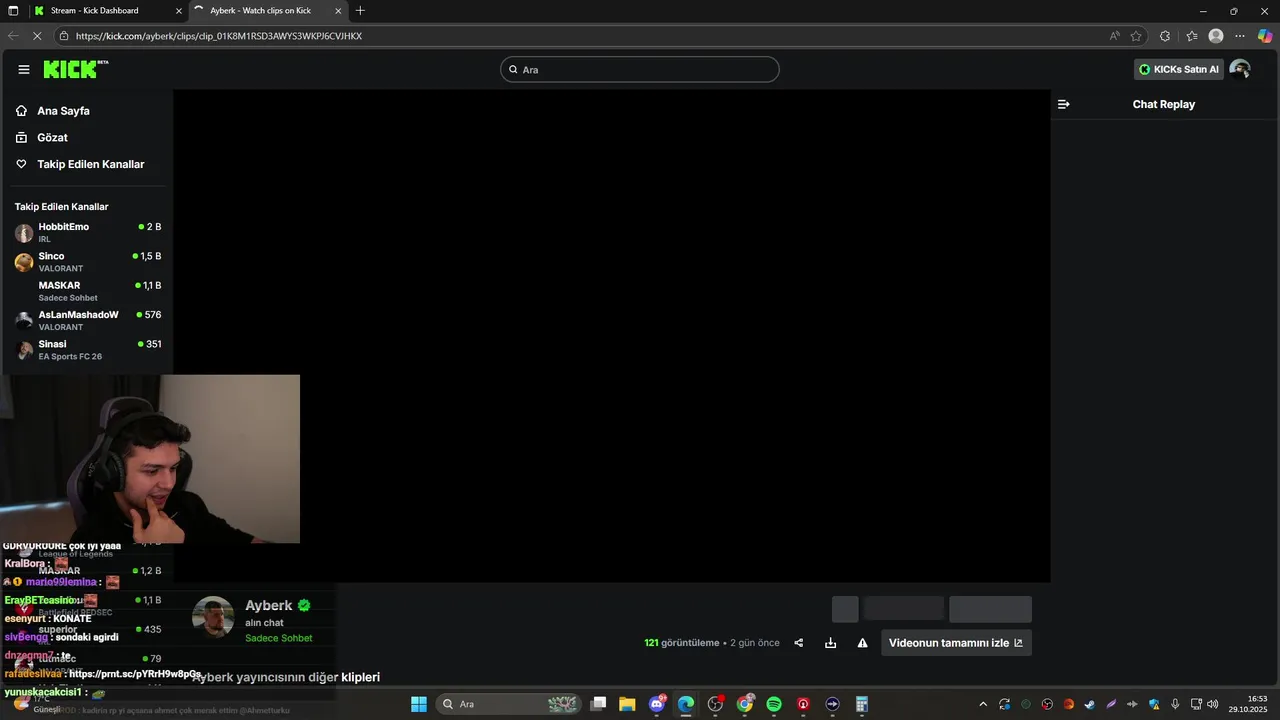Image resolution: width=1280 pixels, height=720 pixels.
Task: Click Ayberk's channel avatar
Action: 213,617
